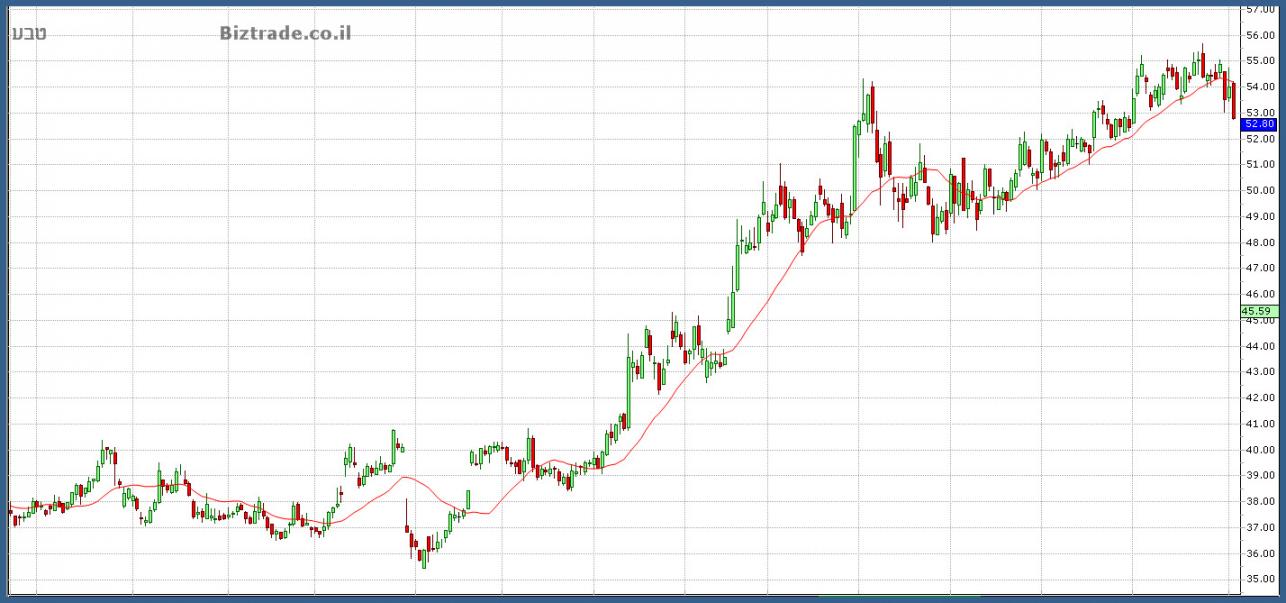Viewport: 1286px width, 603px height.
Task: Pick the 36.00 price axis label
Action: click(x=1259, y=554)
